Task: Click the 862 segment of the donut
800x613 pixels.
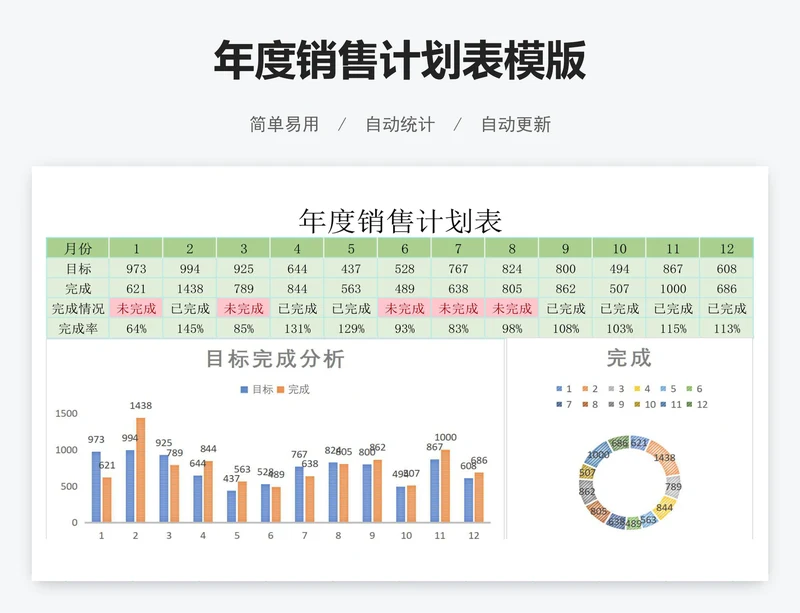Action: tap(587, 492)
